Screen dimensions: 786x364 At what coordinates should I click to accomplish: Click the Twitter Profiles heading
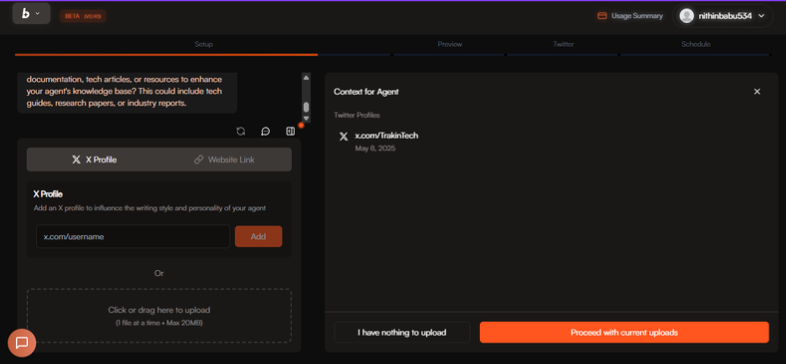357,115
